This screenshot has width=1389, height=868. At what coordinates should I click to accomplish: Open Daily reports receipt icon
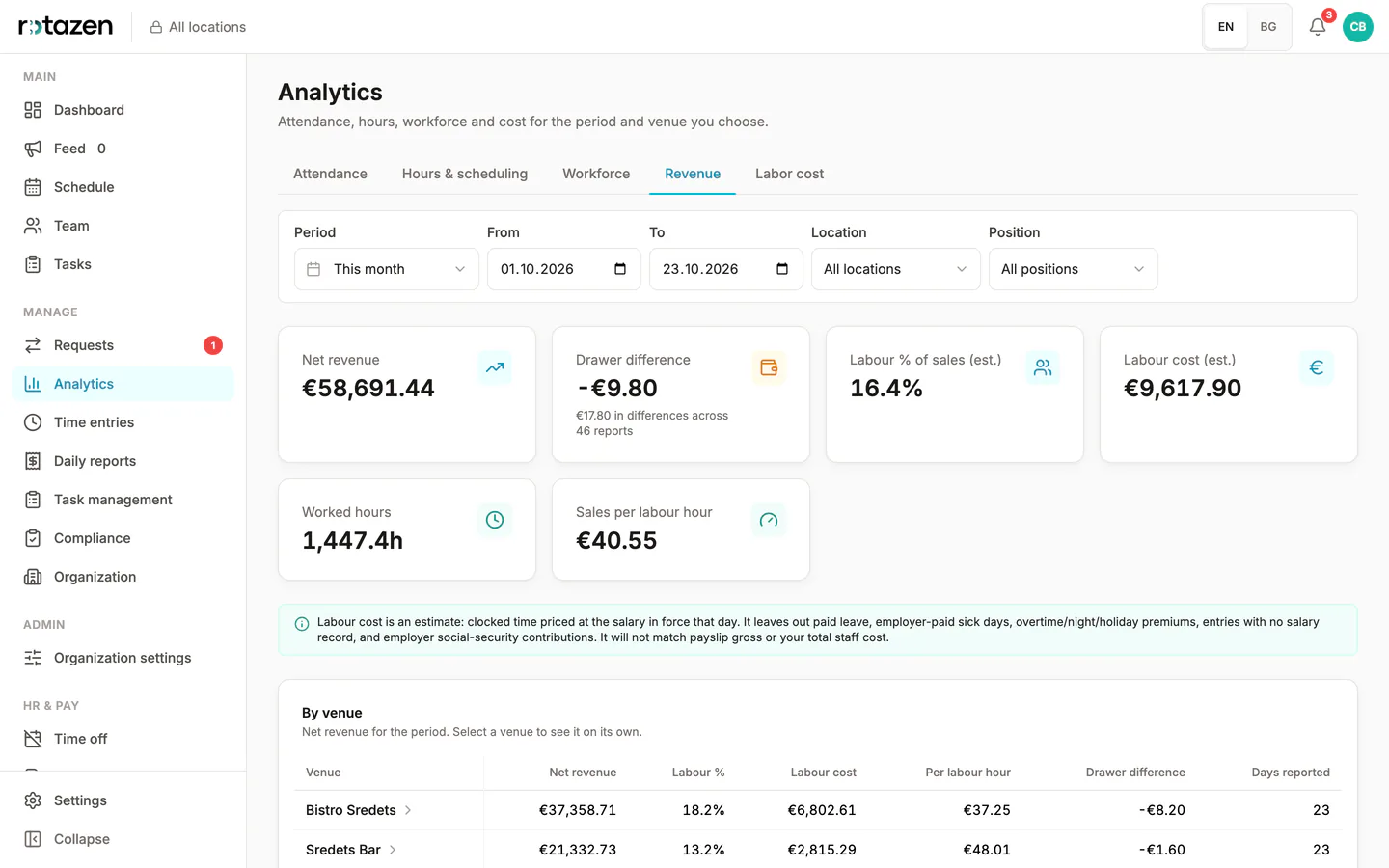coord(33,461)
